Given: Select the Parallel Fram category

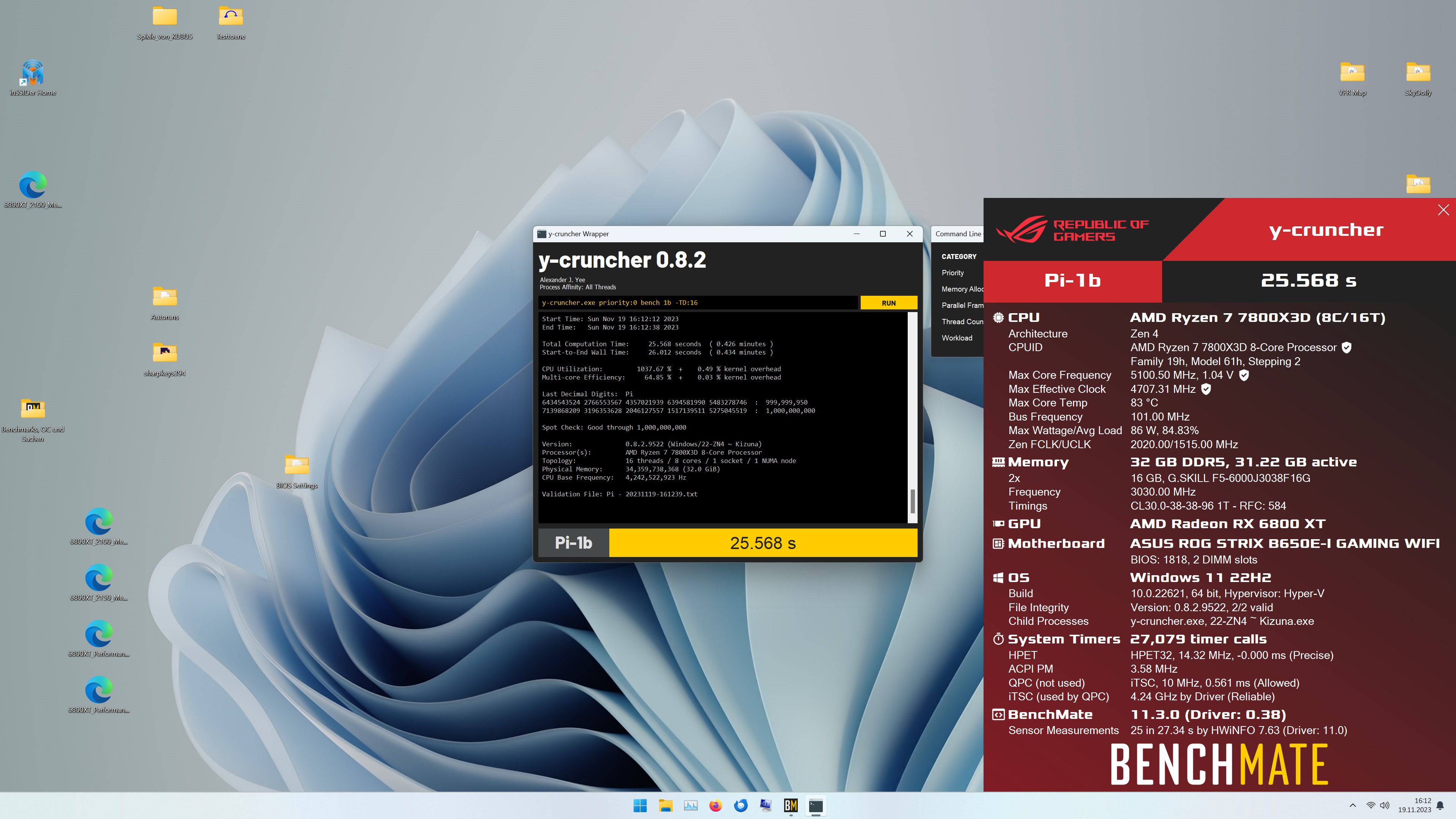Looking at the screenshot, I should 962,305.
